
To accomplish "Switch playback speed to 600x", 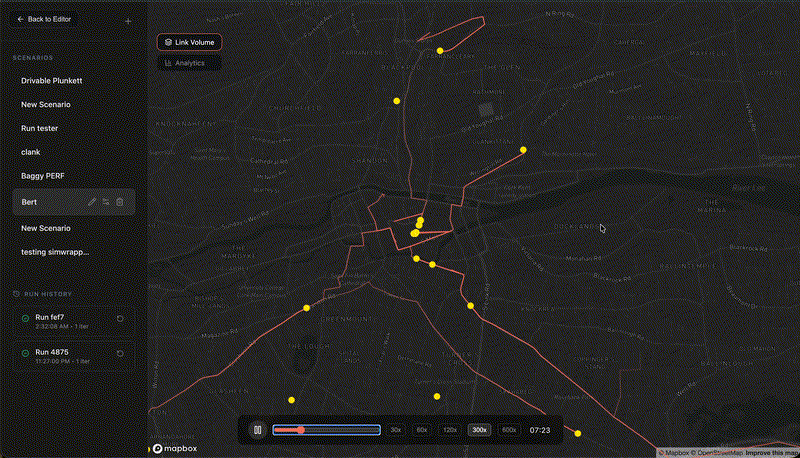I will click(x=509, y=430).
